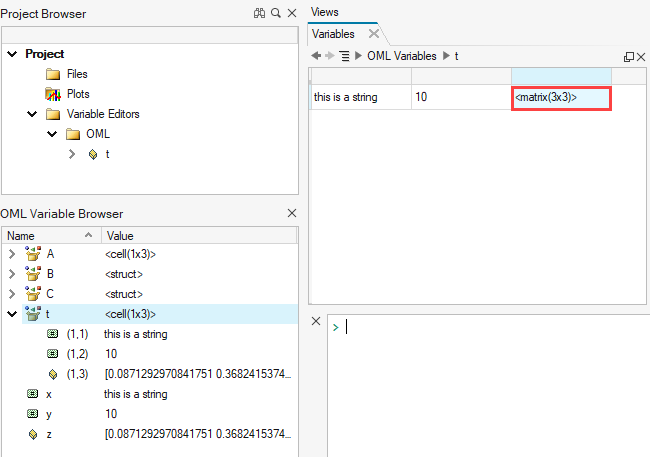Collapse variable t in OML Variable Browser
This screenshot has width=650, height=457.
(x=12, y=314)
